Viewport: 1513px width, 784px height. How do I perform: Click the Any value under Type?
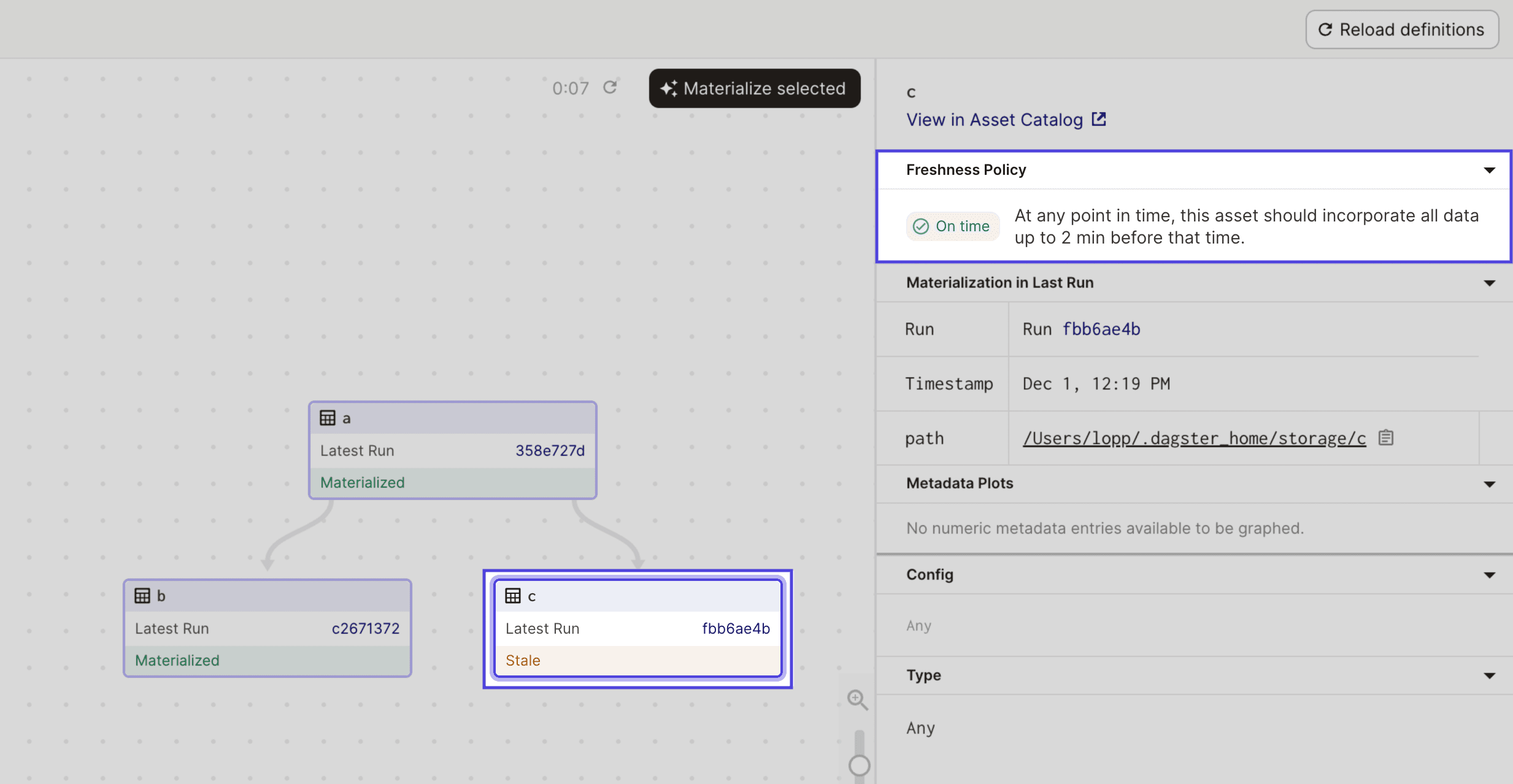click(920, 728)
